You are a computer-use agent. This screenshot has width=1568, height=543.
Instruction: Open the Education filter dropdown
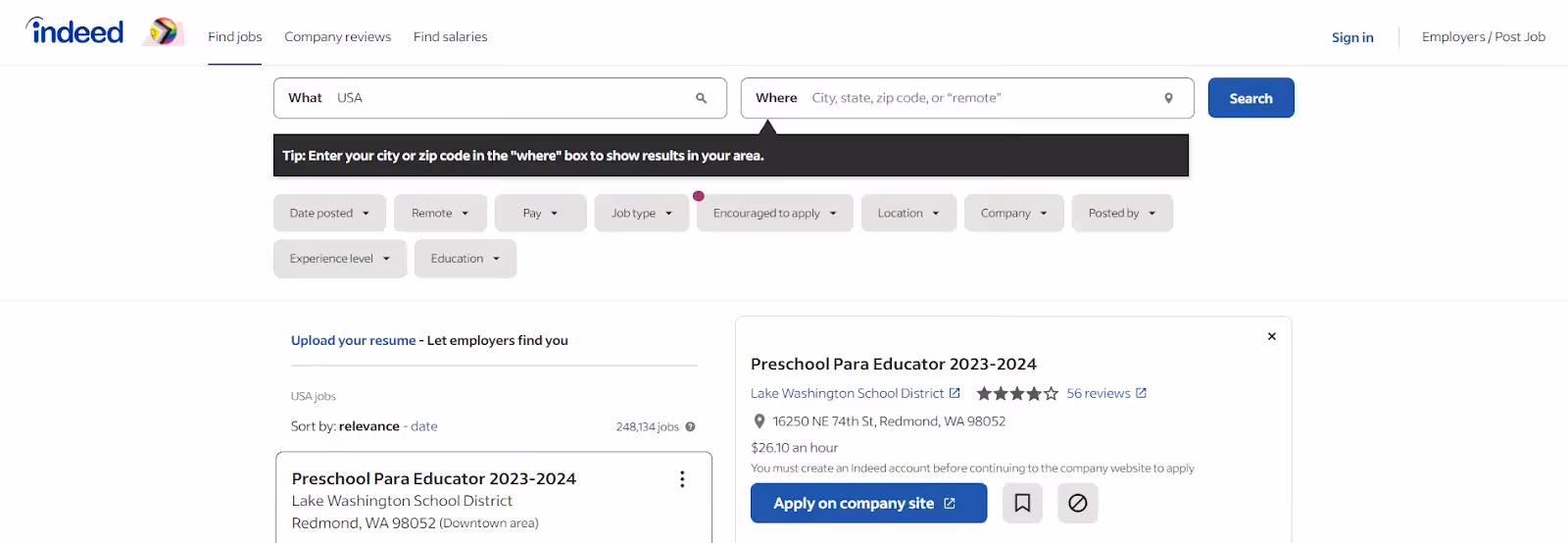(x=465, y=259)
